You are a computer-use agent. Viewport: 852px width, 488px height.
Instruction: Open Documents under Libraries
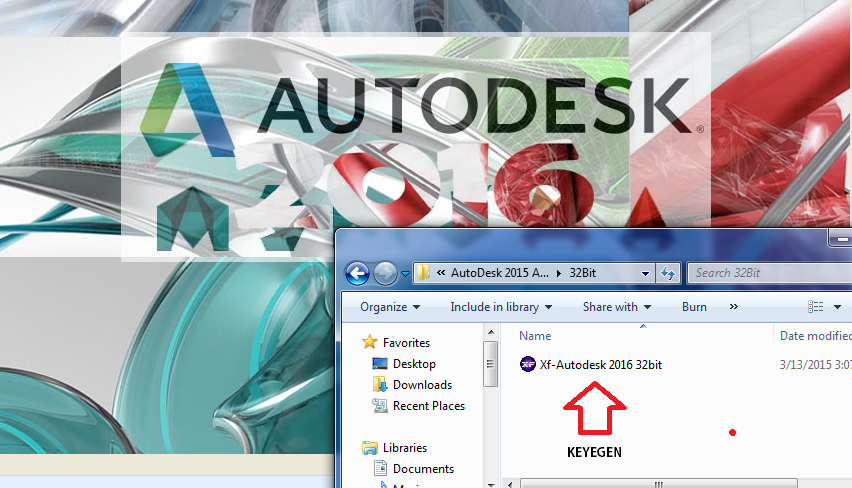pos(423,469)
